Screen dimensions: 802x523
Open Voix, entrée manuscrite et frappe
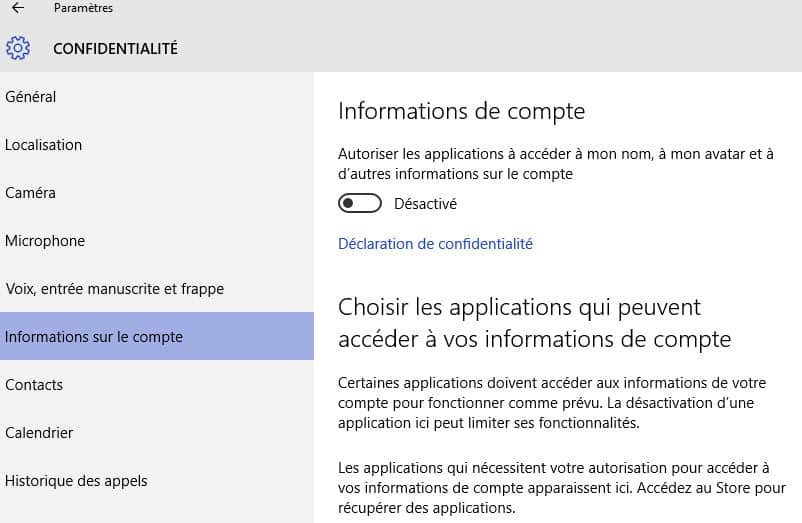coord(157,289)
